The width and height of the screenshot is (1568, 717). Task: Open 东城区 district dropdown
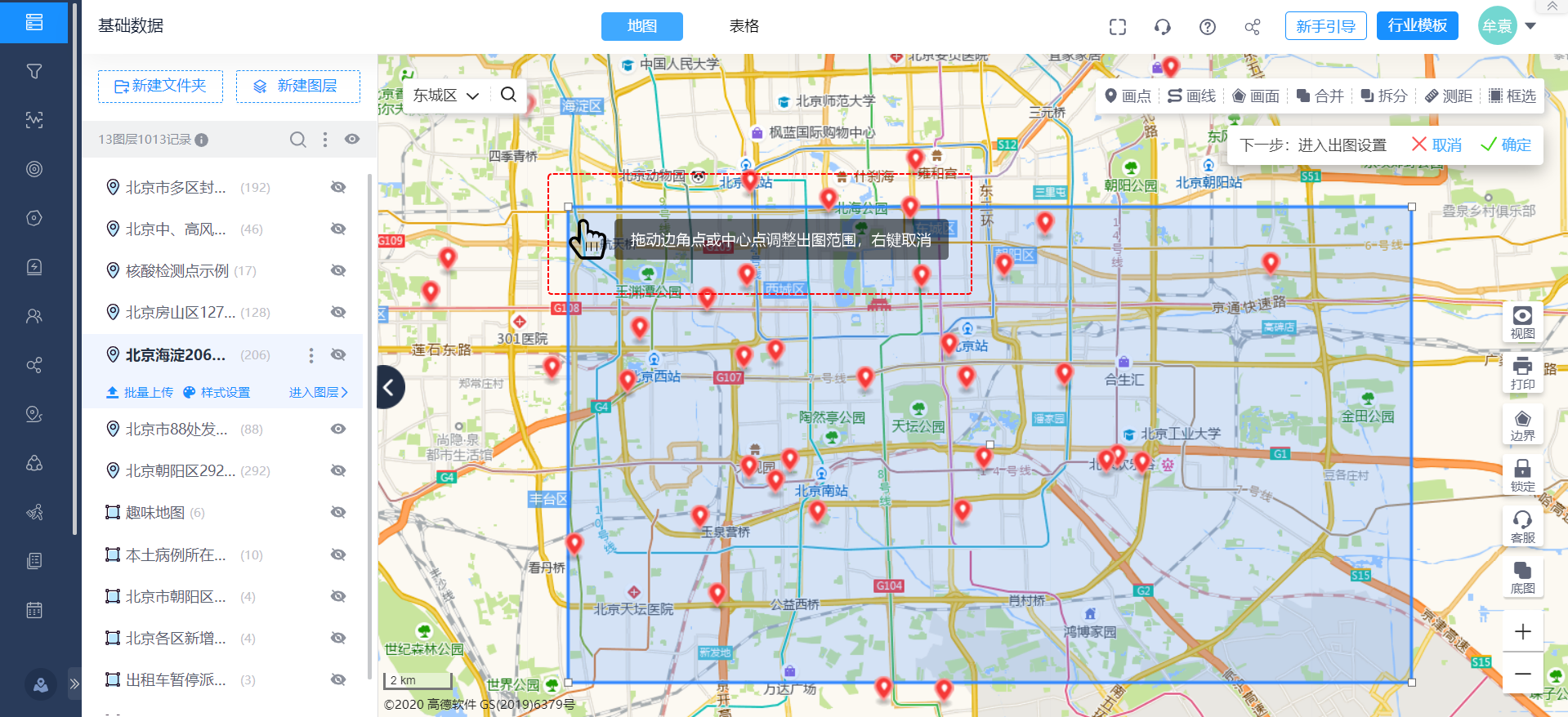(446, 96)
